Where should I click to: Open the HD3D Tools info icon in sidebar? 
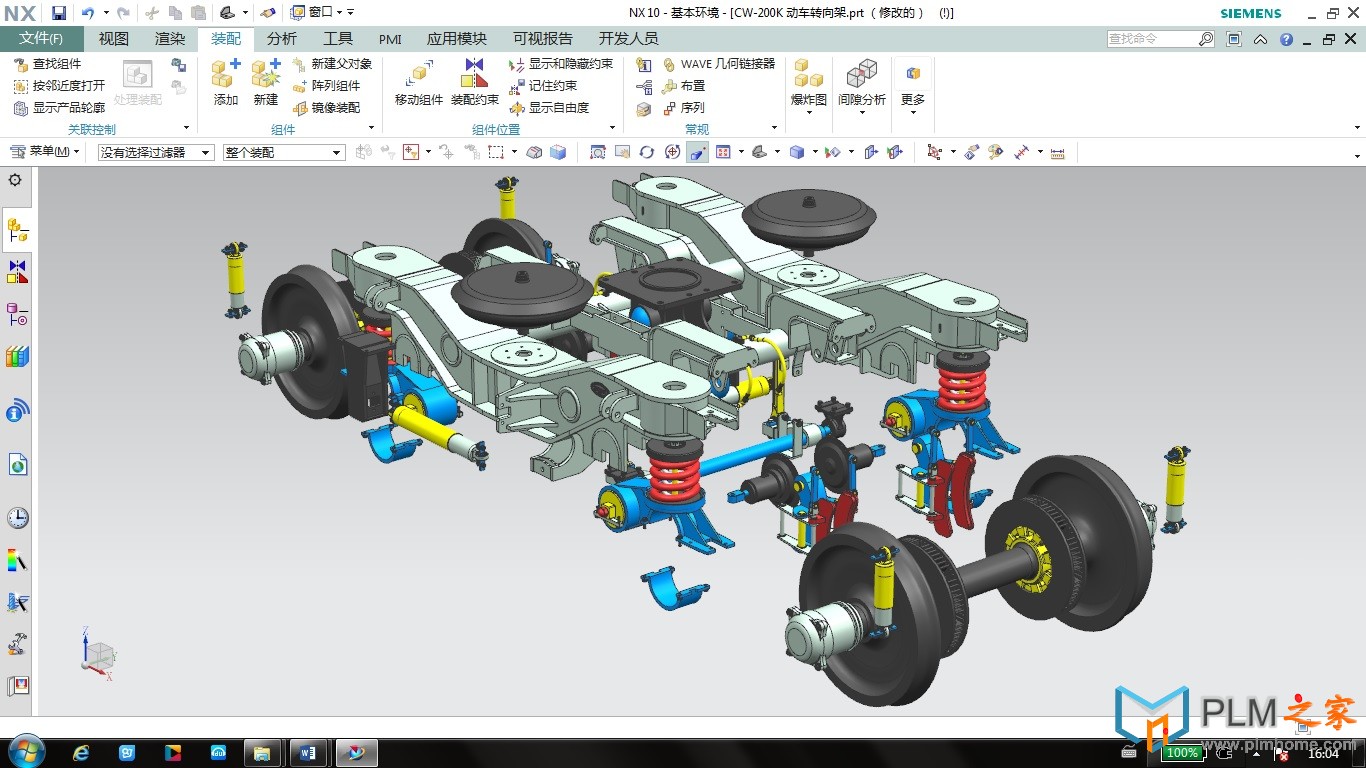tap(17, 410)
